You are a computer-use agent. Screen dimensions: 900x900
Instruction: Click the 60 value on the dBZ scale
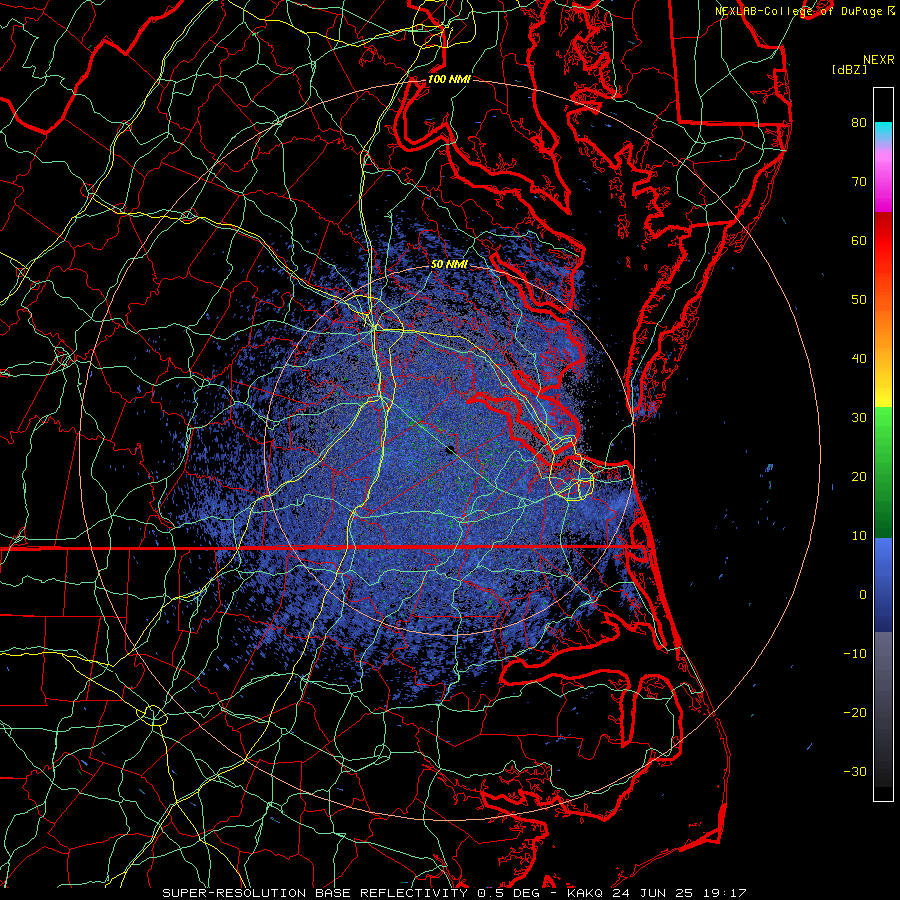pyautogui.click(x=859, y=240)
